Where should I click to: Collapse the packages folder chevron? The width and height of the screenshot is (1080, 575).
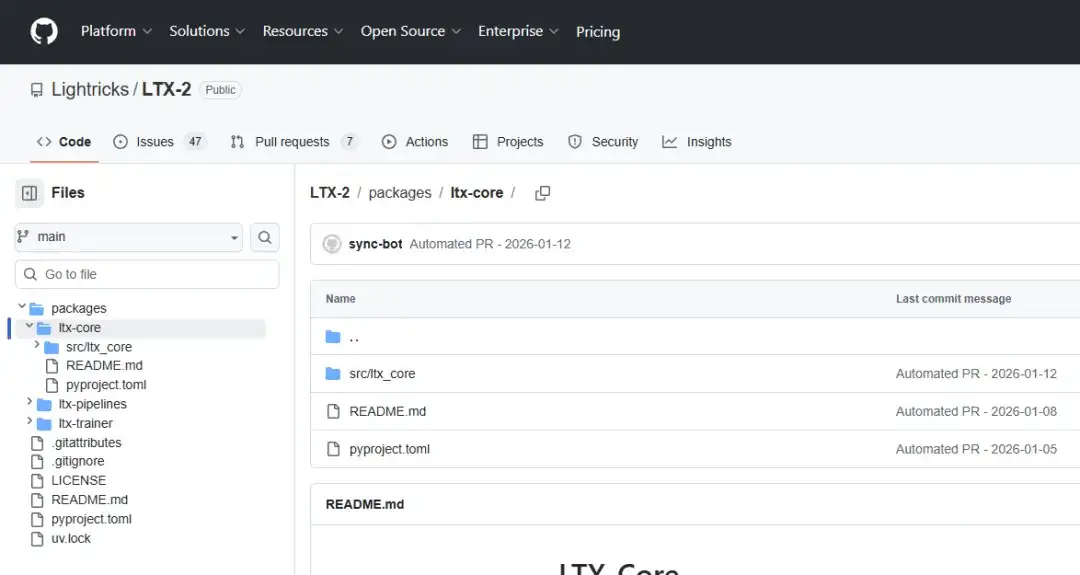coord(22,306)
